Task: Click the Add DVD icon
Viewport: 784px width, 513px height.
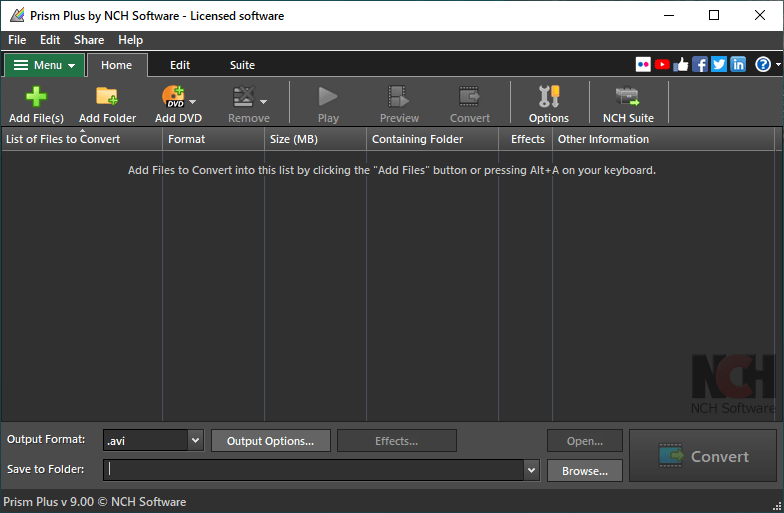Action: pyautogui.click(x=173, y=96)
